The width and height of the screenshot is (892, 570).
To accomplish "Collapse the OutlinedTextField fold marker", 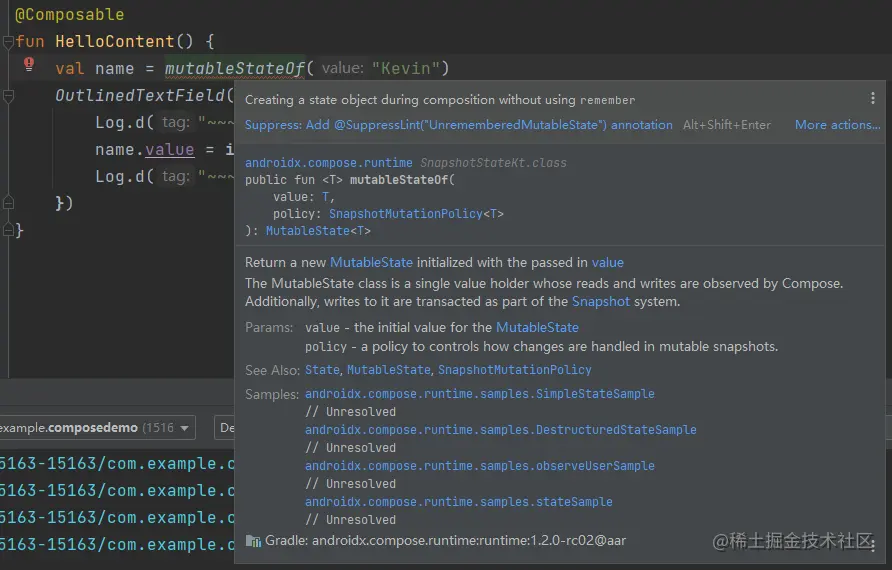I will [8, 96].
